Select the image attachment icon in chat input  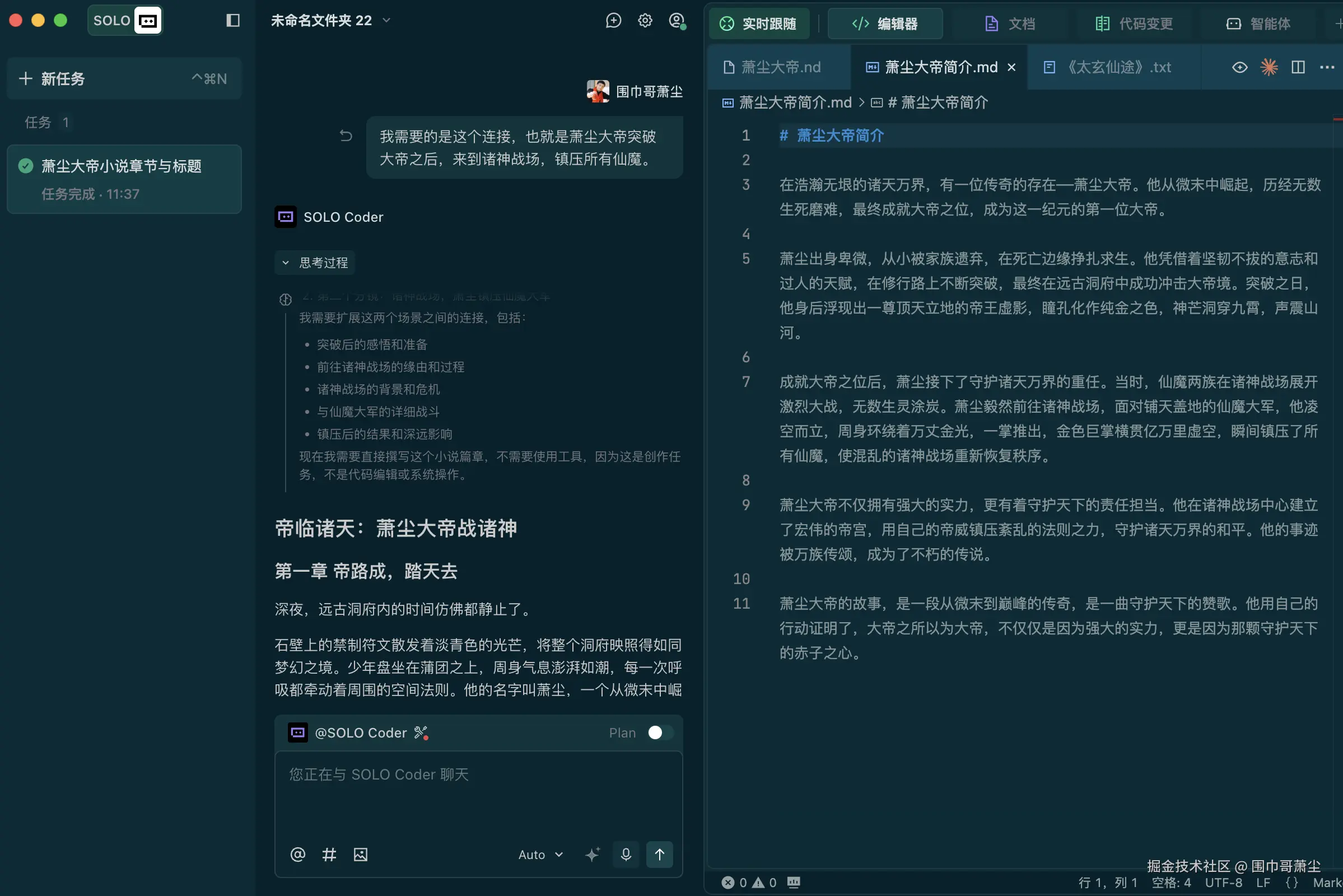(x=360, y=855)
